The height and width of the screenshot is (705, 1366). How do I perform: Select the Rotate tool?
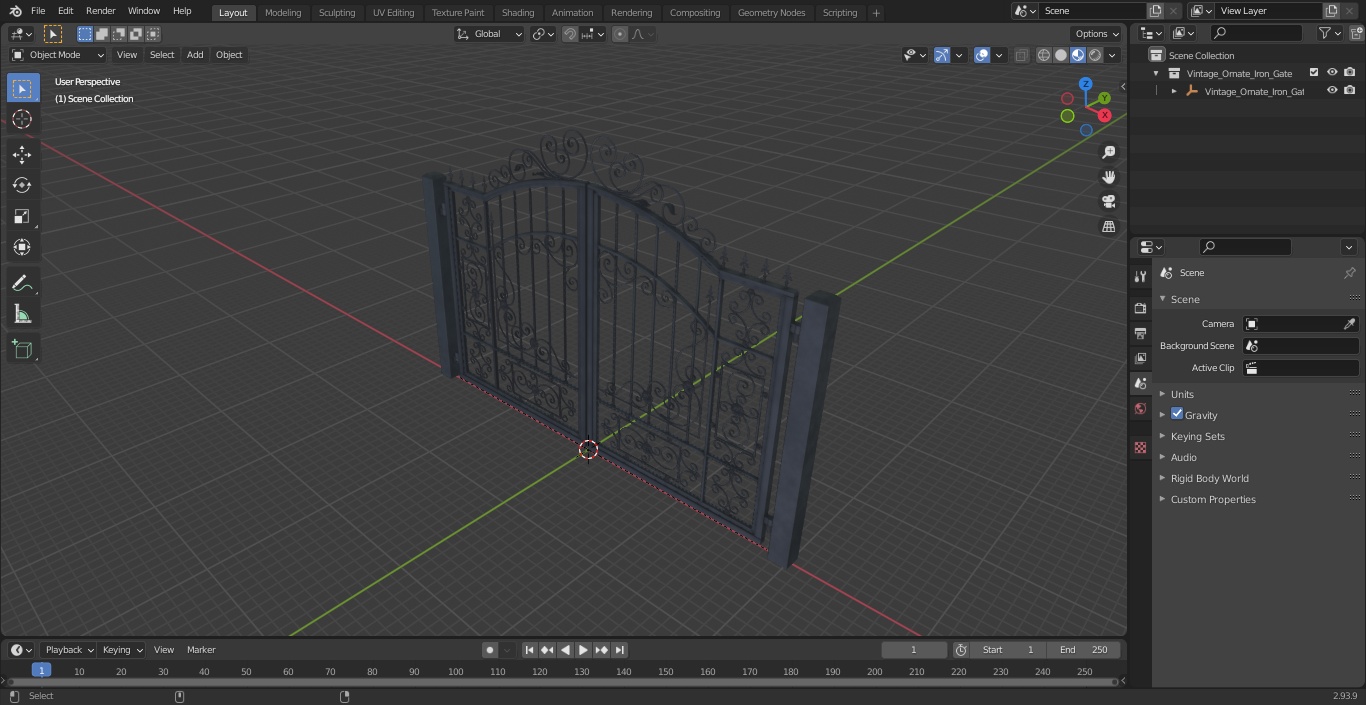[22, 185]
